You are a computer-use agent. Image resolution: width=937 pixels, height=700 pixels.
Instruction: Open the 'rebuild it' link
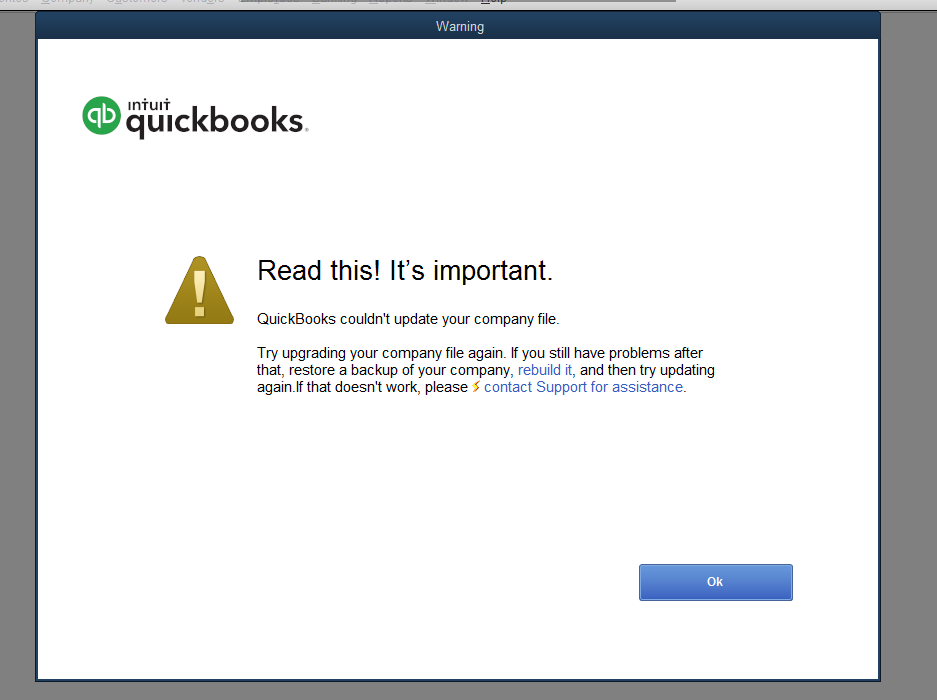click(544, 370)
